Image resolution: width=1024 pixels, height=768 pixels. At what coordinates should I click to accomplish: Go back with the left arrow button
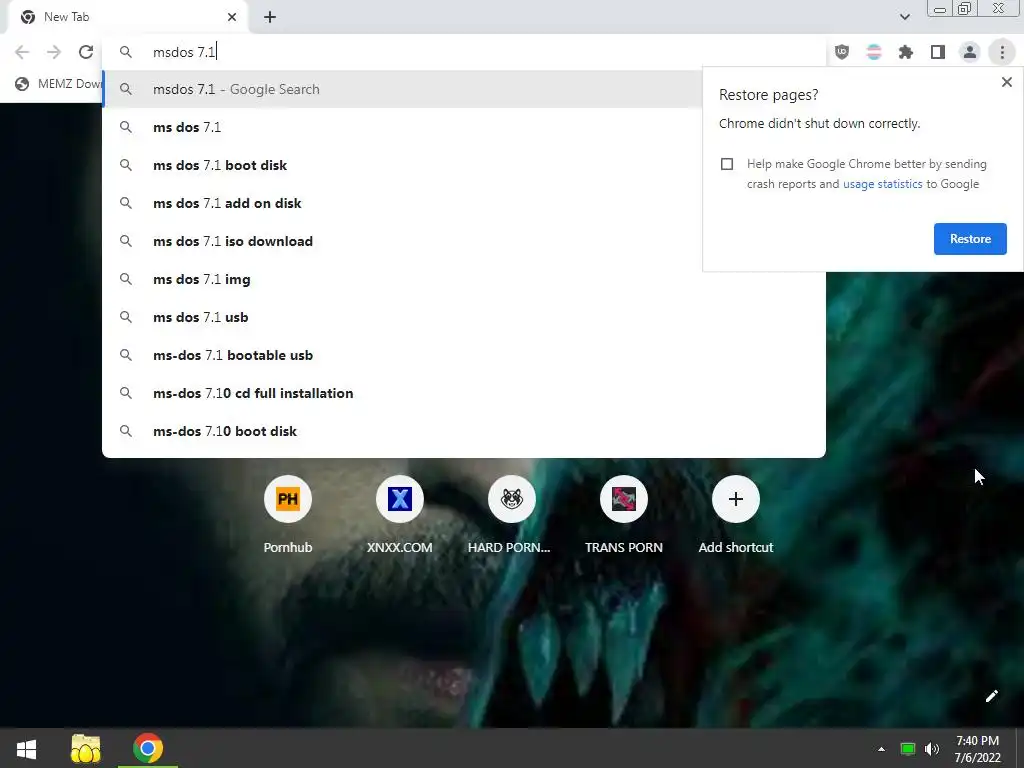click(22, 52)
